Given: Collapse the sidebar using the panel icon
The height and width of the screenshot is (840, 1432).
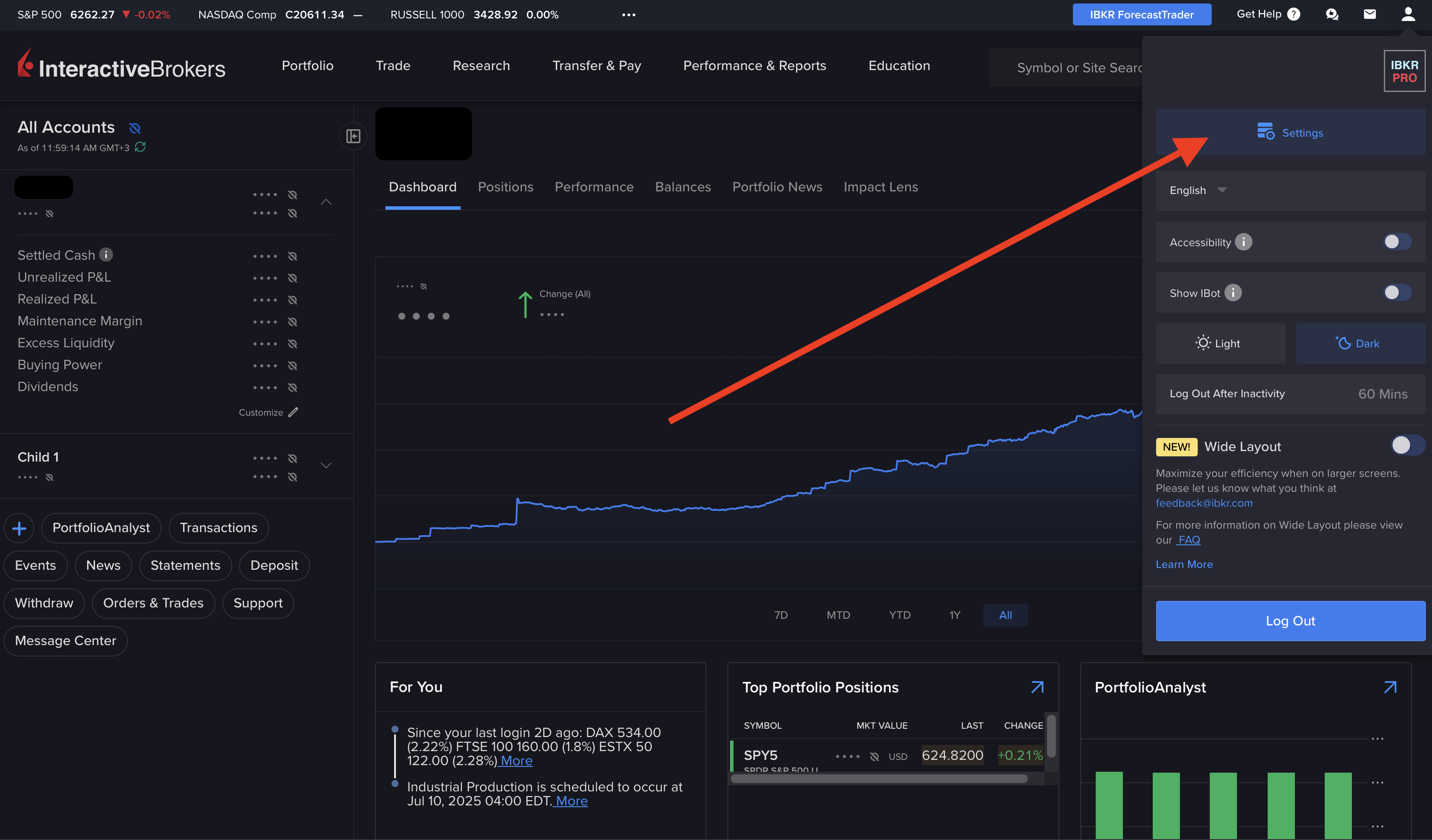Looking at the screenshot, I should (353, 136).
